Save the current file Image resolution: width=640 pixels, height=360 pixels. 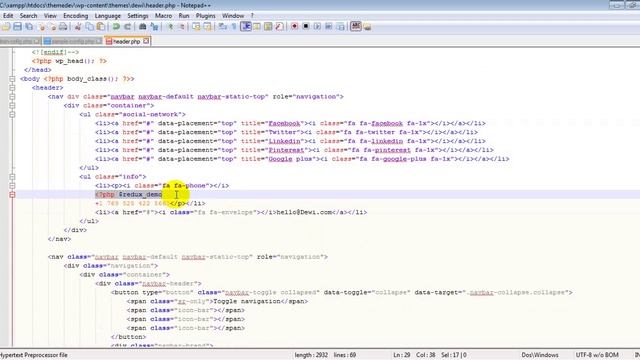click(x=17, y=27)
